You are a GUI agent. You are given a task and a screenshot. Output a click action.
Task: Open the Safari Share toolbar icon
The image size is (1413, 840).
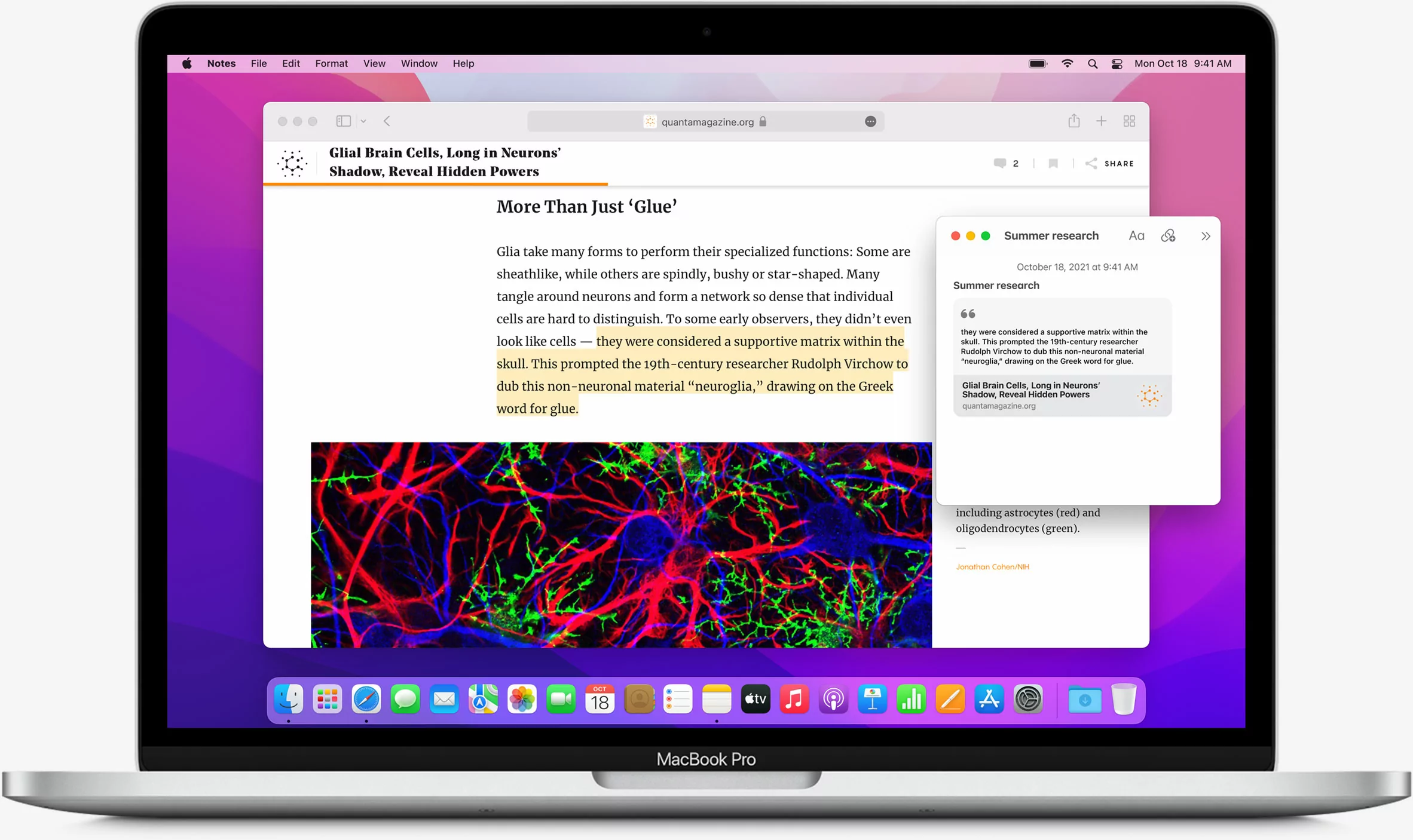pos(1074,121)
